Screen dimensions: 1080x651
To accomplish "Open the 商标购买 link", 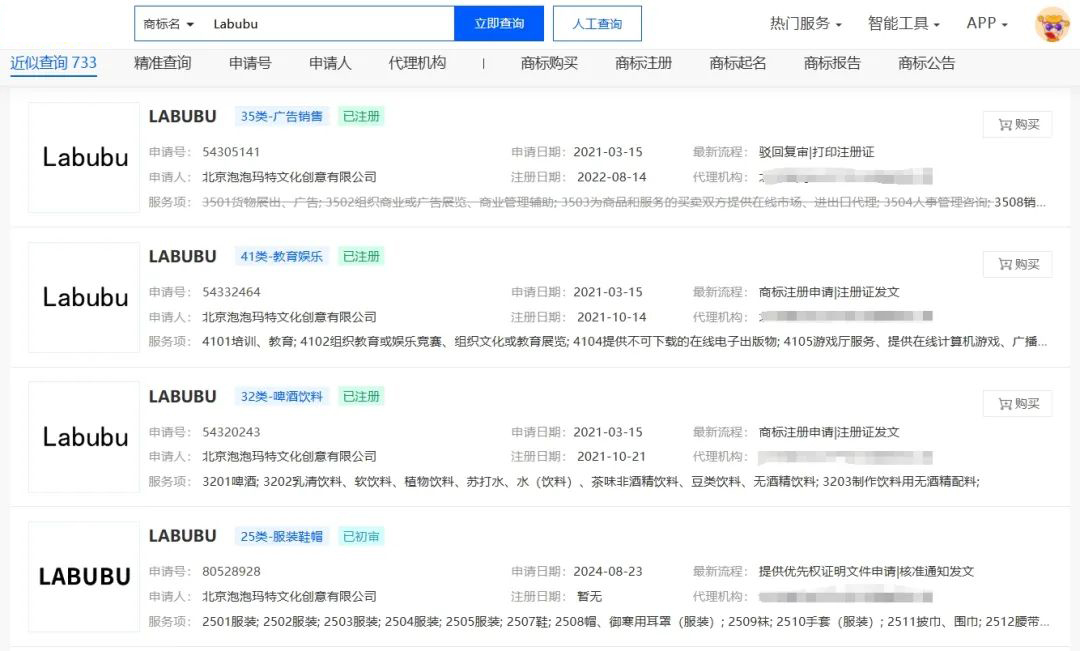I will click(x=549, y=63).
